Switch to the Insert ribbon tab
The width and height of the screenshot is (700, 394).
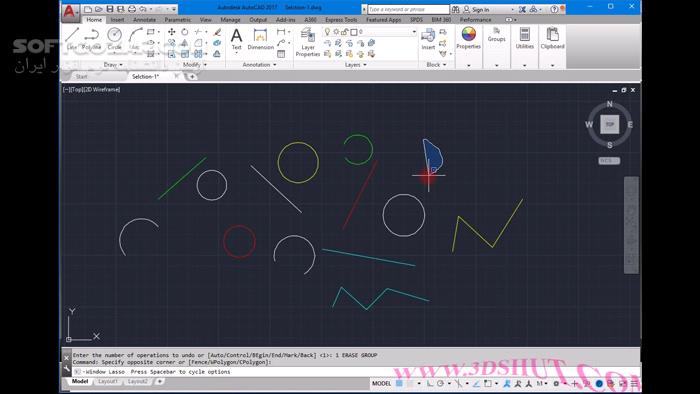coord(117,20)
